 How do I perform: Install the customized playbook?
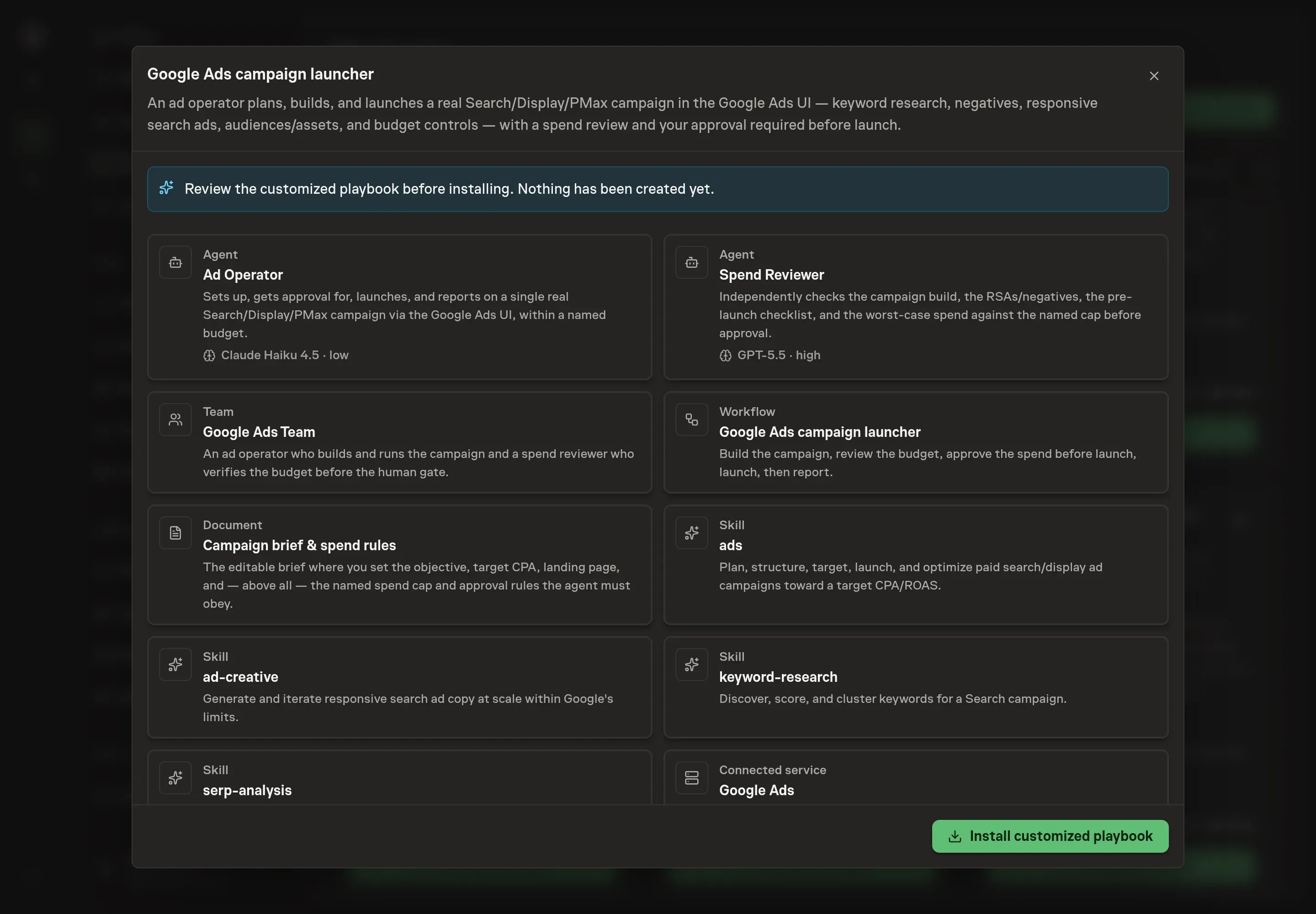(1050, 837)
